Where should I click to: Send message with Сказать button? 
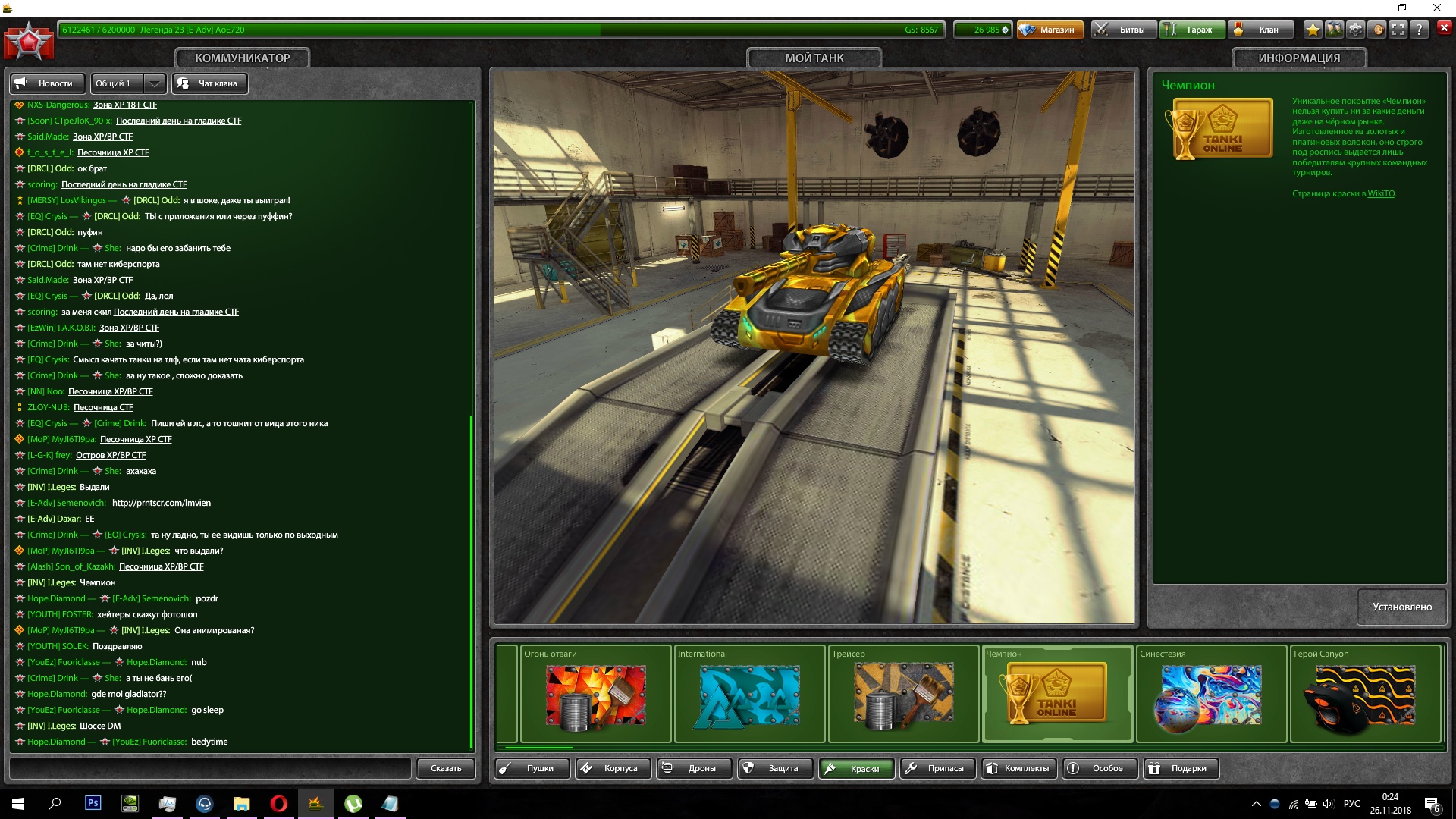pos(446,768)
